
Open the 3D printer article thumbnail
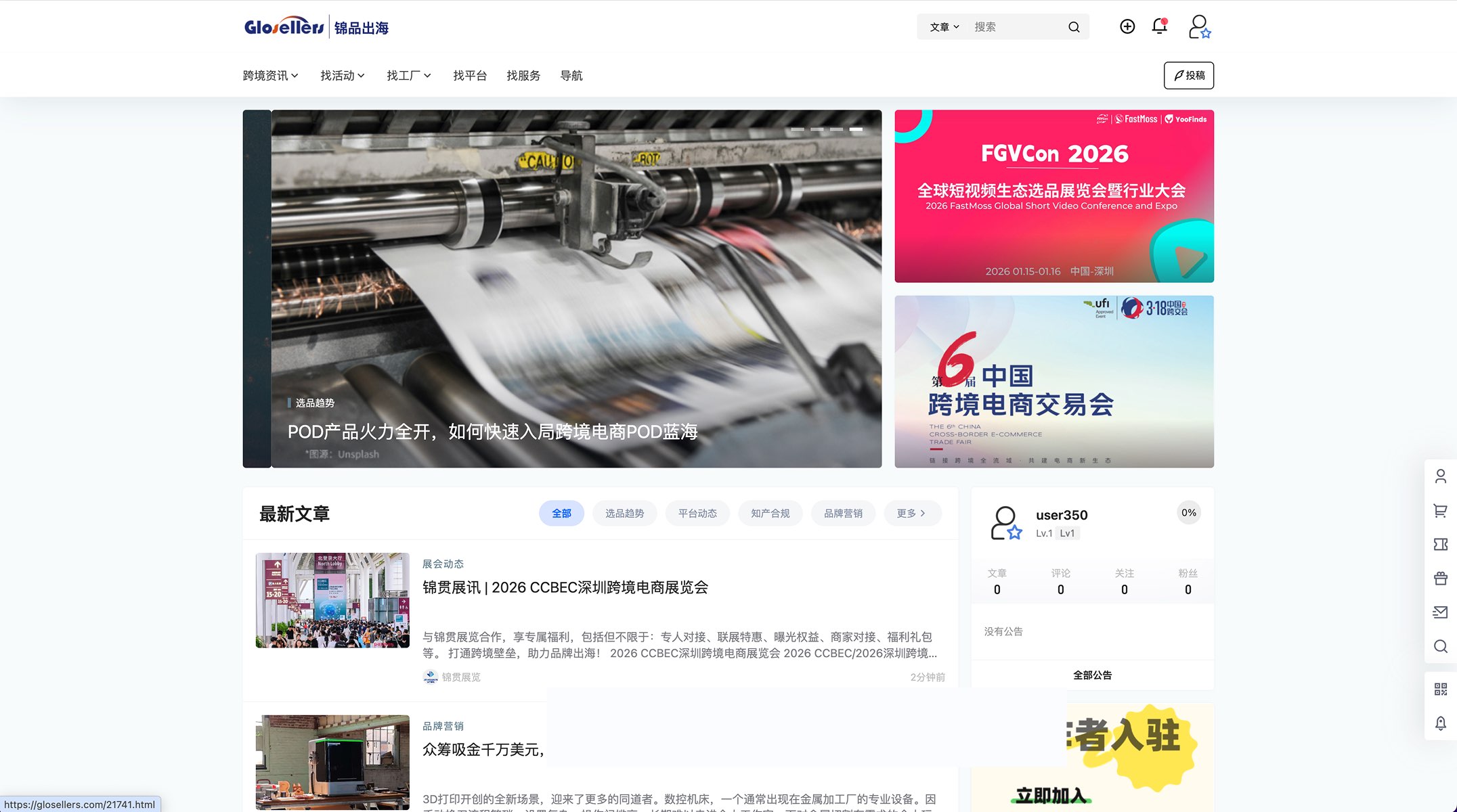[x=332, y=763]
